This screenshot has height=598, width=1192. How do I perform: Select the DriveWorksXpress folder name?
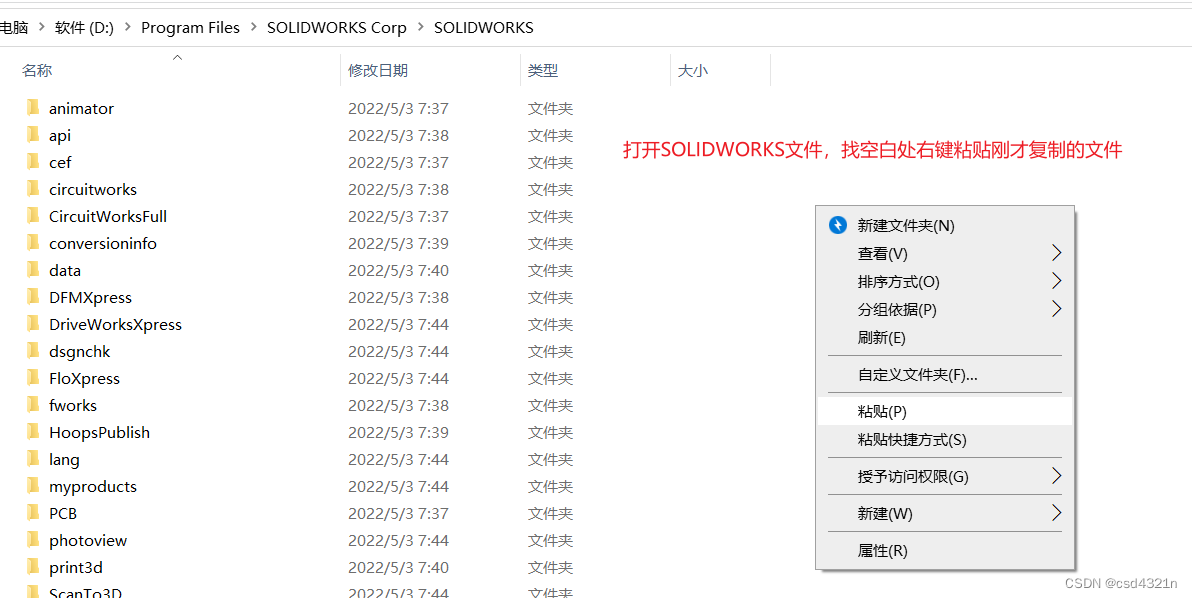click(x=116, y=324)
